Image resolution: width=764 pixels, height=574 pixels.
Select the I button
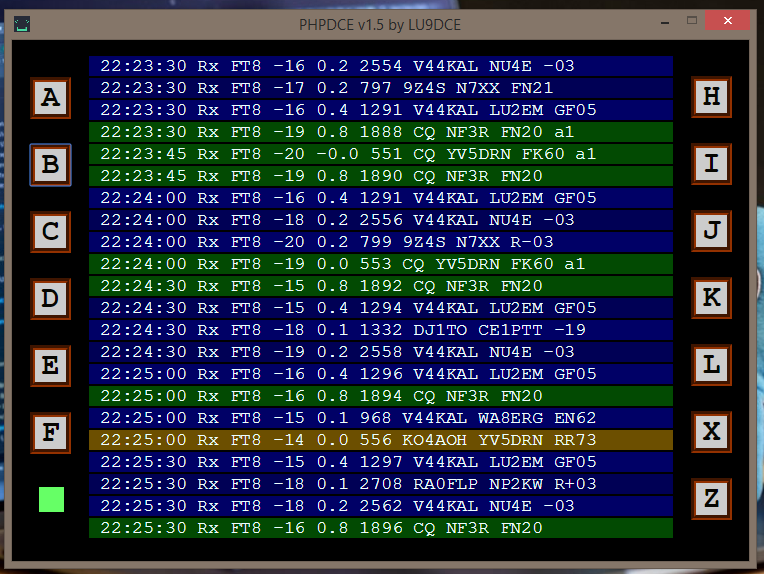(x=711, y=164)
